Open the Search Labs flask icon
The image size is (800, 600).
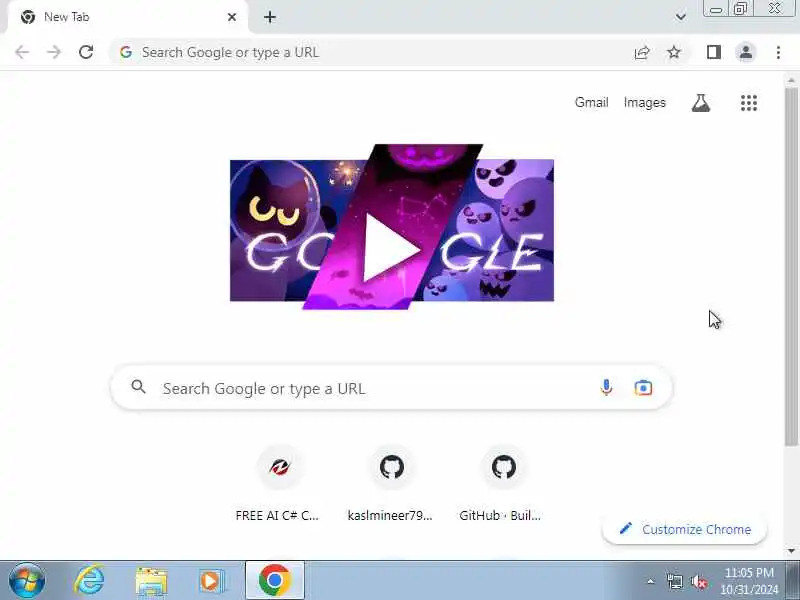point(701,103)
